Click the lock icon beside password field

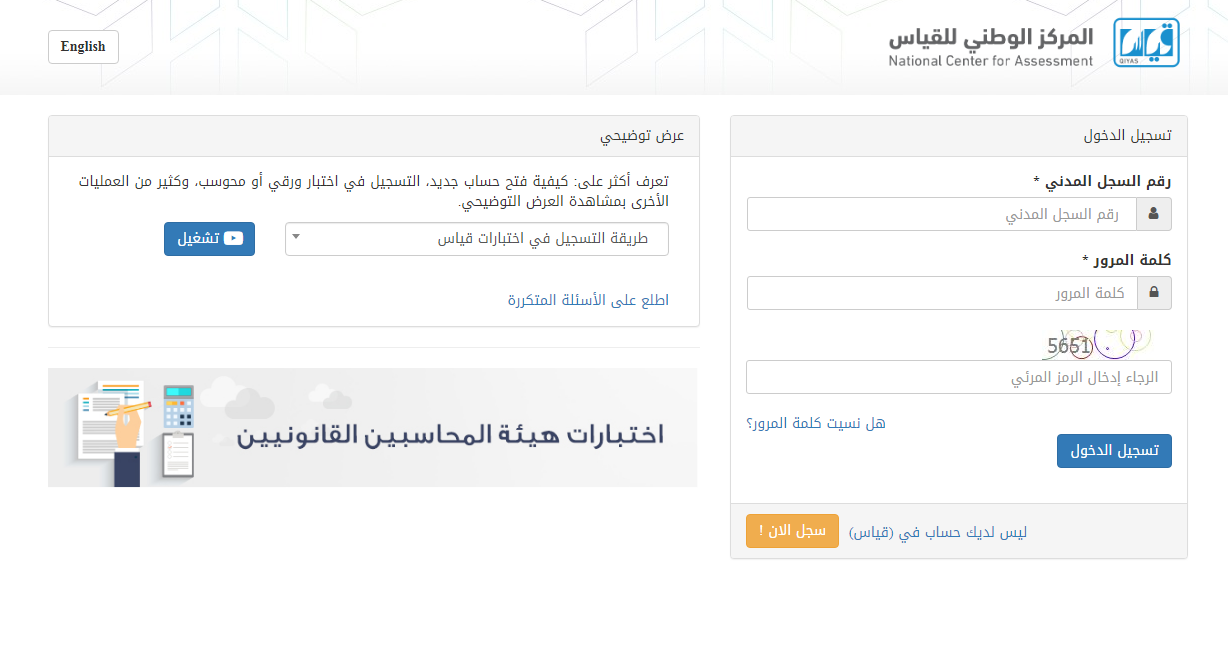tap(1154, 293)
